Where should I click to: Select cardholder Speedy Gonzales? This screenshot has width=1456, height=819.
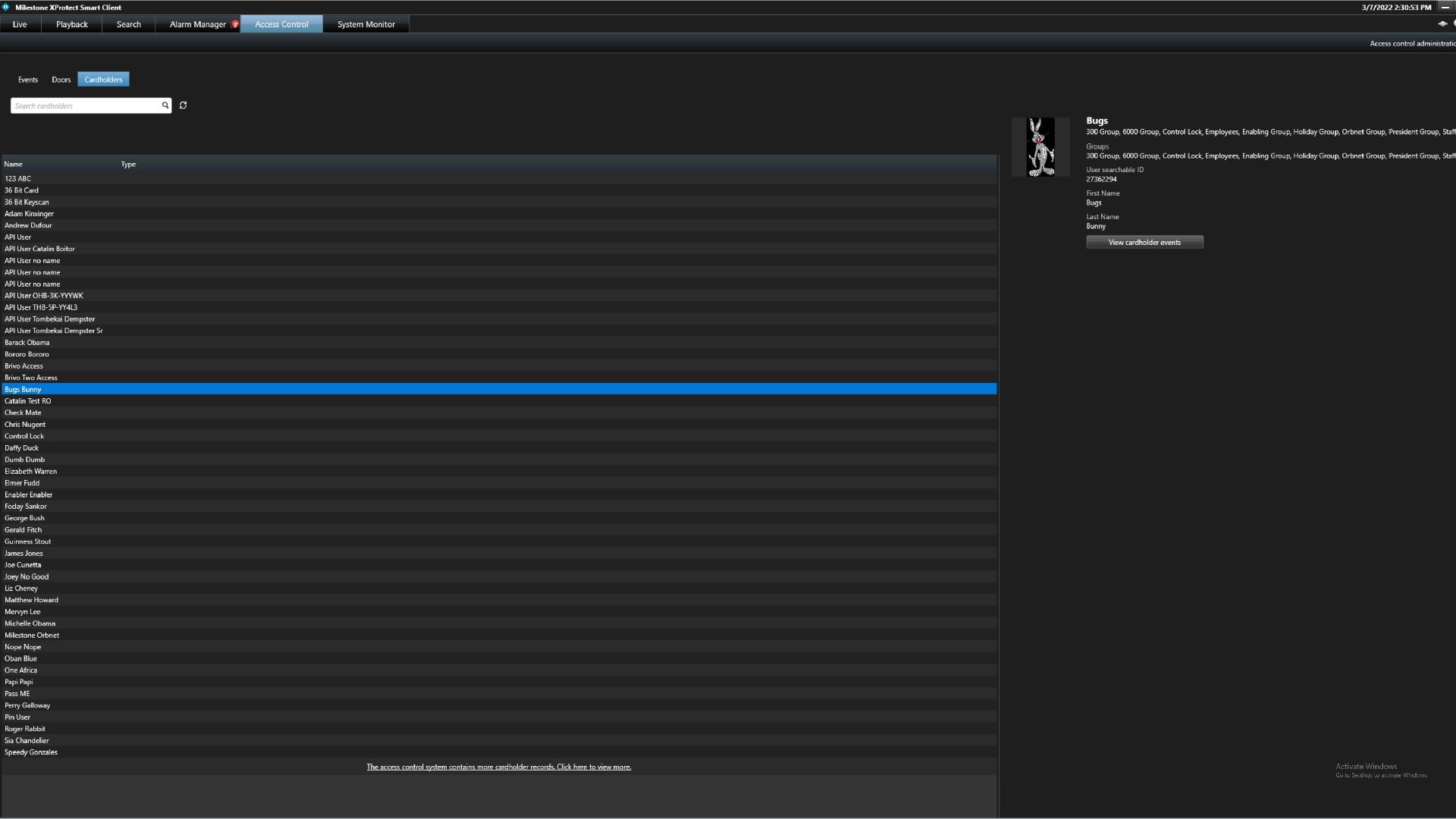tap(499, 752)
